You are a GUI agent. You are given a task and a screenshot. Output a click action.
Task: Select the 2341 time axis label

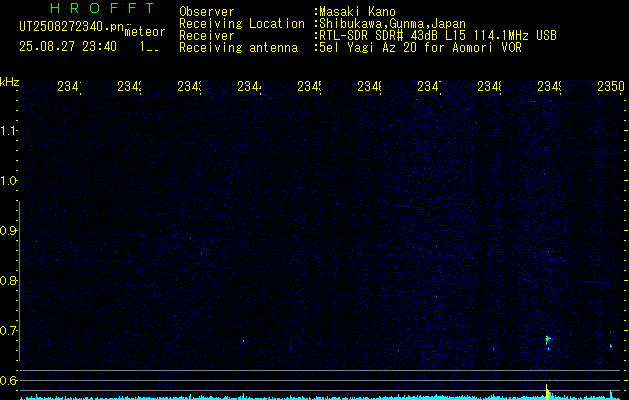70,86
